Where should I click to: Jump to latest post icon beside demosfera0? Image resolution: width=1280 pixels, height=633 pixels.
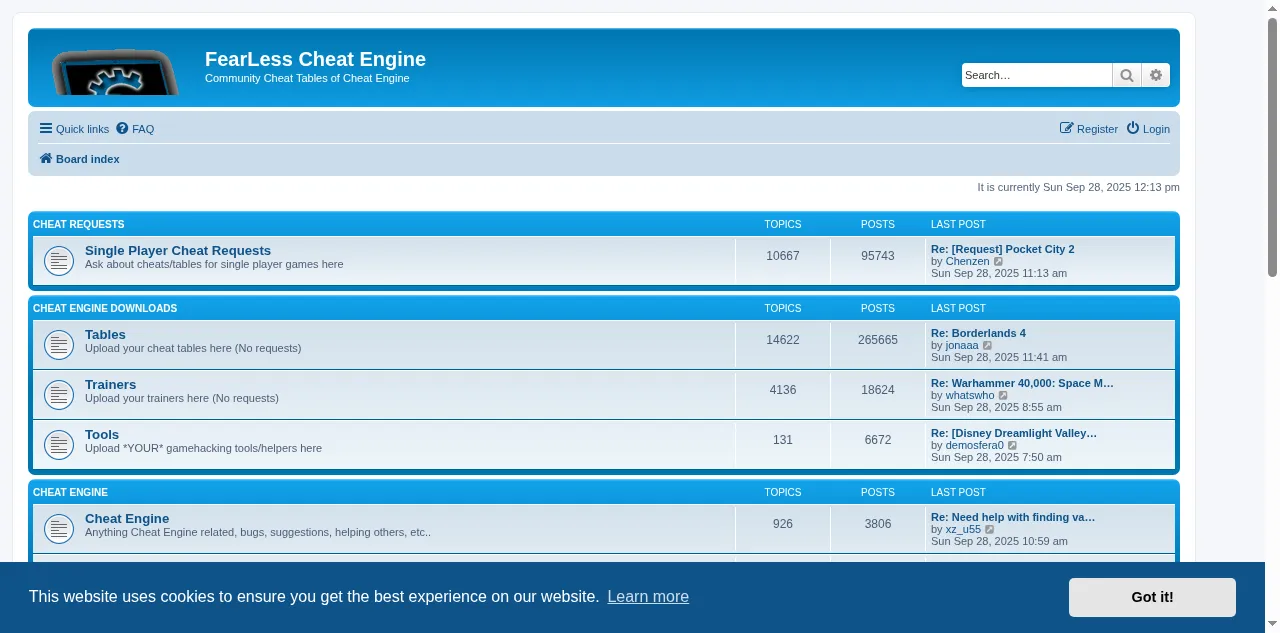(x=1013, y=446)
